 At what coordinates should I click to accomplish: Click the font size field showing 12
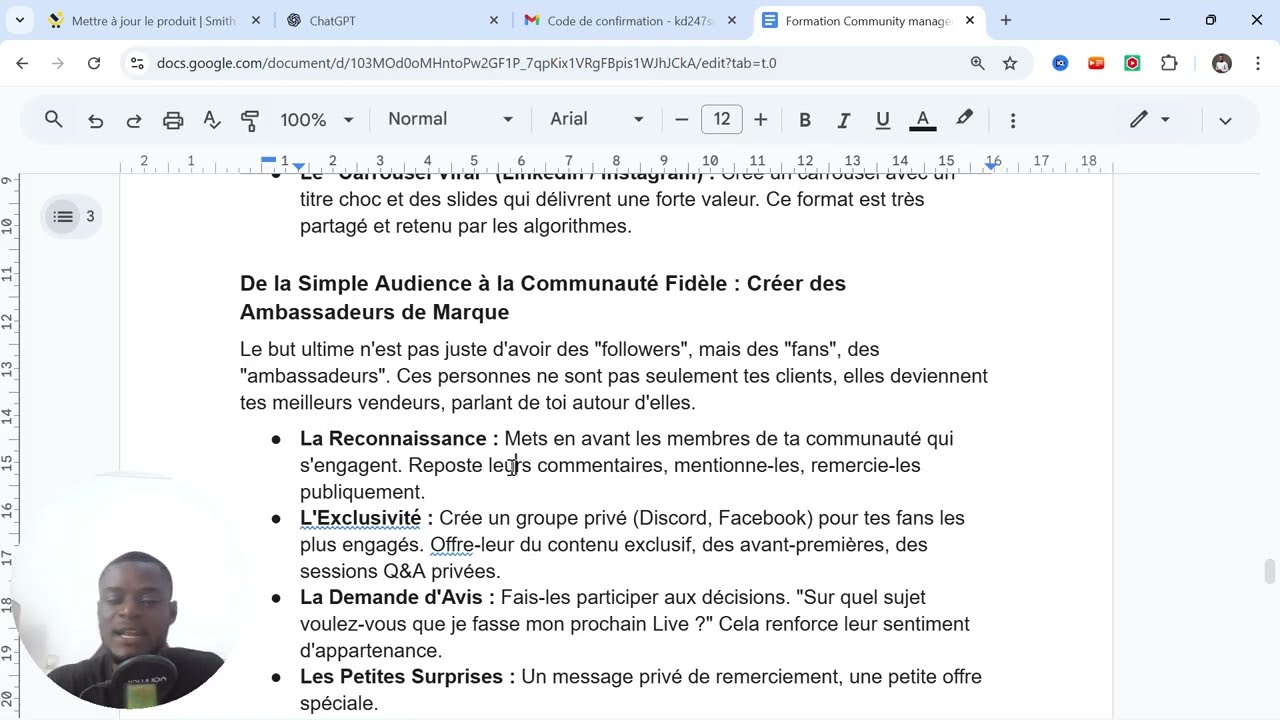[x=721, y=120]
